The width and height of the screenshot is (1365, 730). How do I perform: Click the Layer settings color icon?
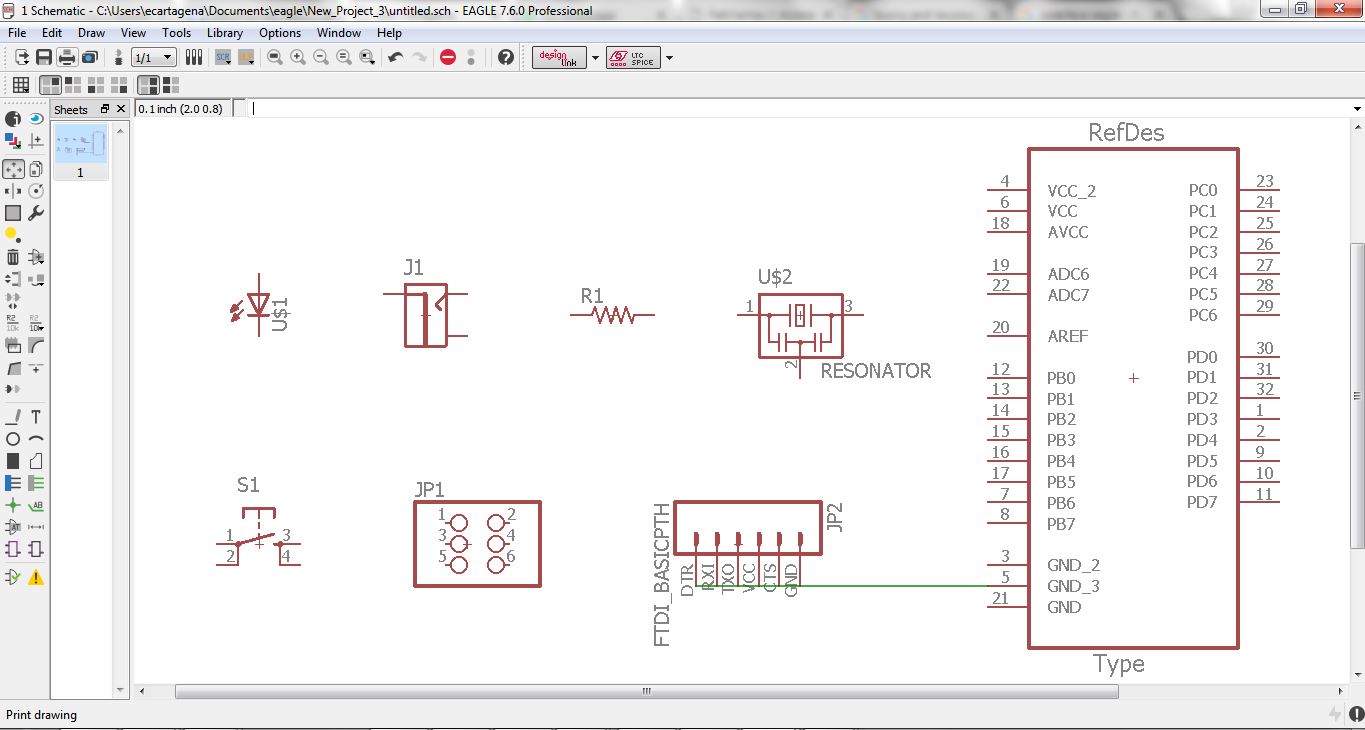click(x=13, y=141)
